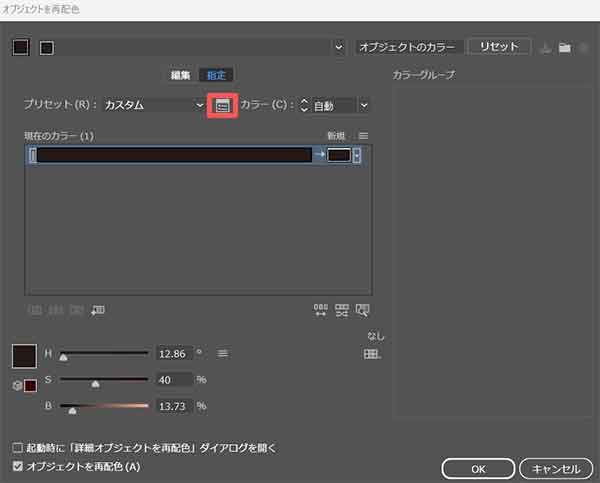Image resolution: width=600 pixels, height=483 pixels.
Task: Switch to the 編集 tab
Action: pos(180,75)
